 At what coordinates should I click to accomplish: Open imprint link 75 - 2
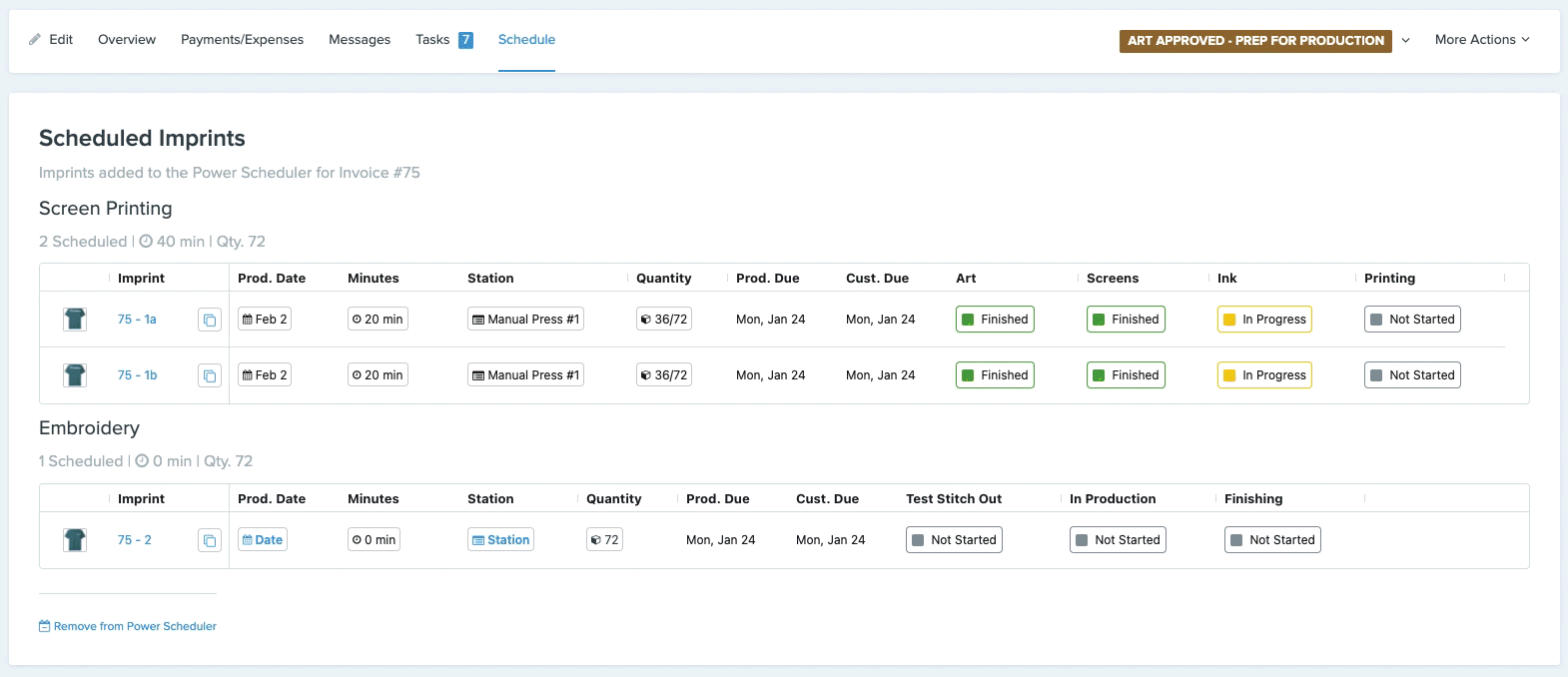pyautogui.click(x=134, y=540)
